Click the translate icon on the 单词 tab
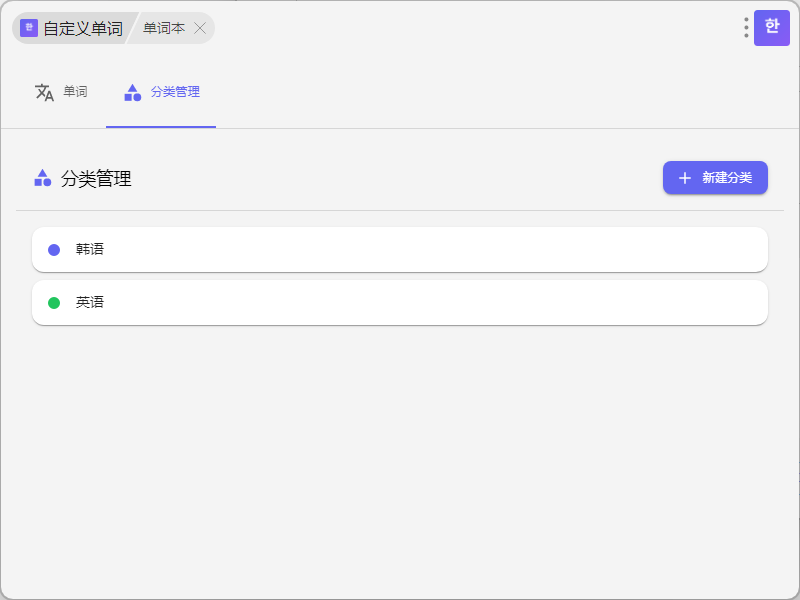800x600 pixels. pyautogui.click(x=44, y=92)
